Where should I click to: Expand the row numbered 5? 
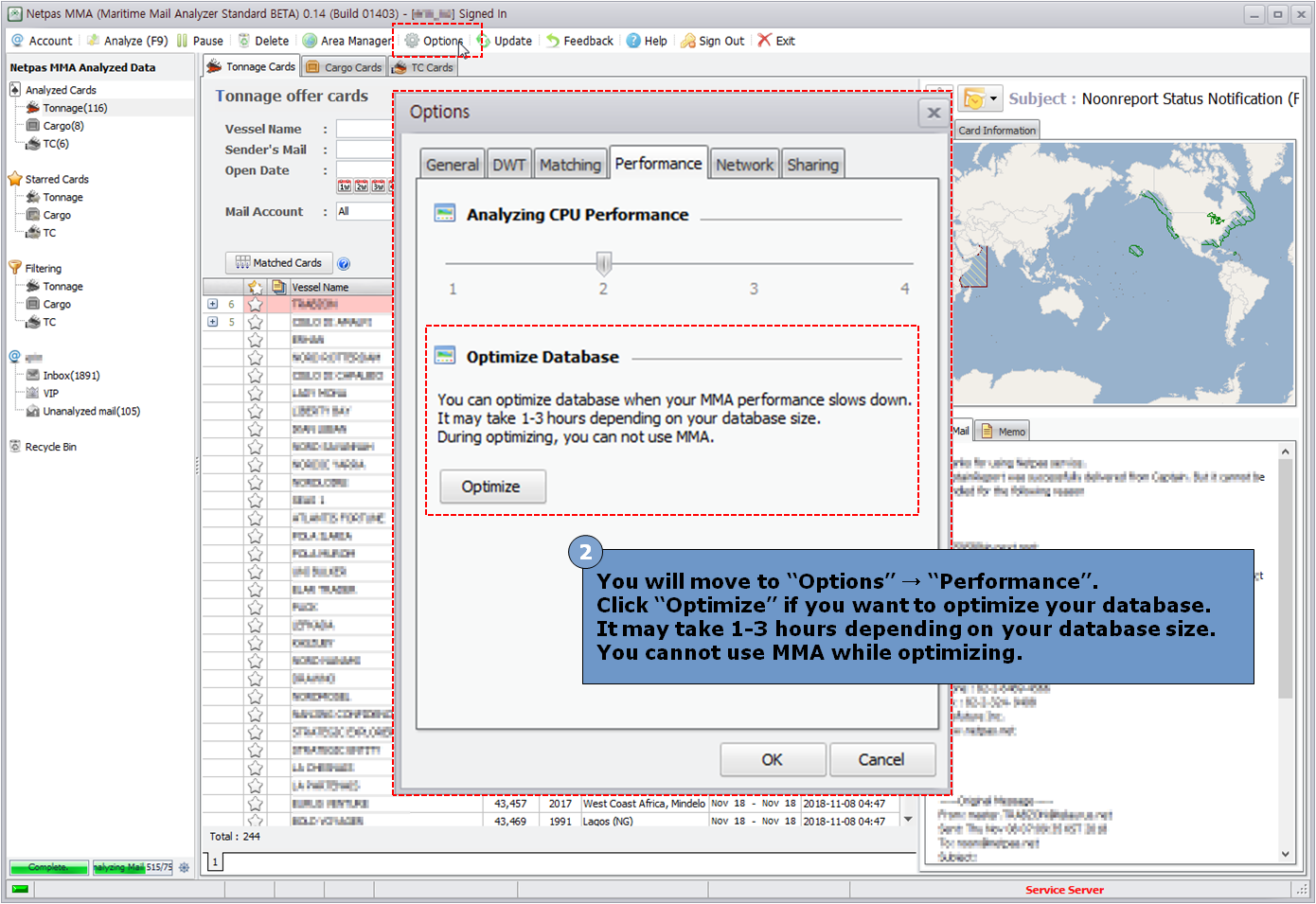coord(212,323)
